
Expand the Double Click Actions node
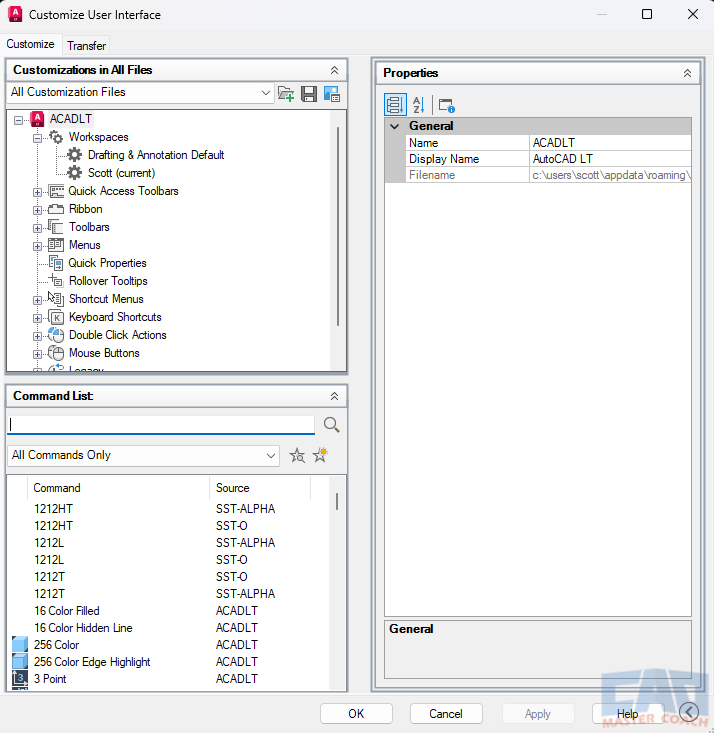click(x=37, y=336)
